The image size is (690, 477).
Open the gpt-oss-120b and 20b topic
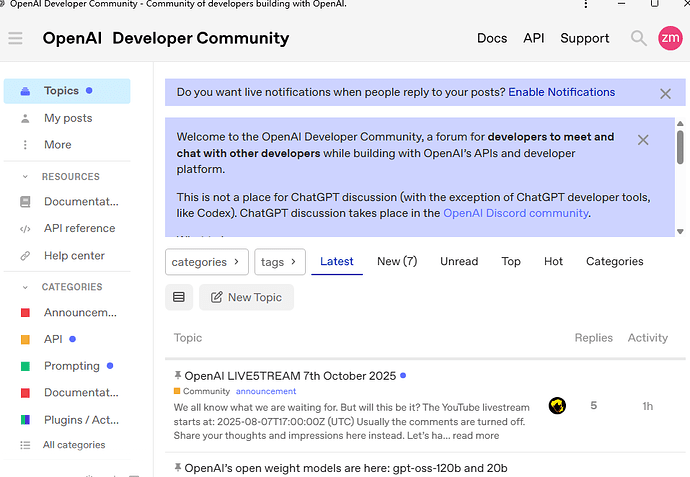pyautogui.click(x=346, y=468)
